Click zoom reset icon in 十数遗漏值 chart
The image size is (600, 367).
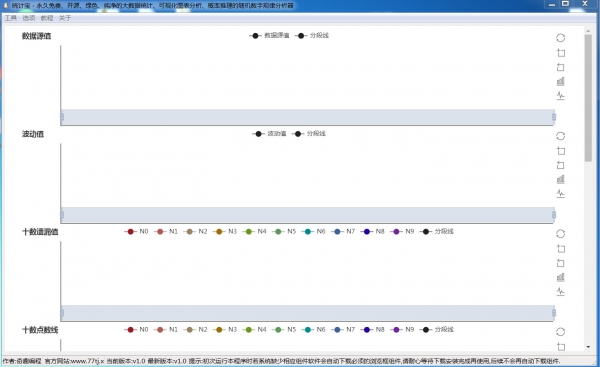[x=561, y=263]
